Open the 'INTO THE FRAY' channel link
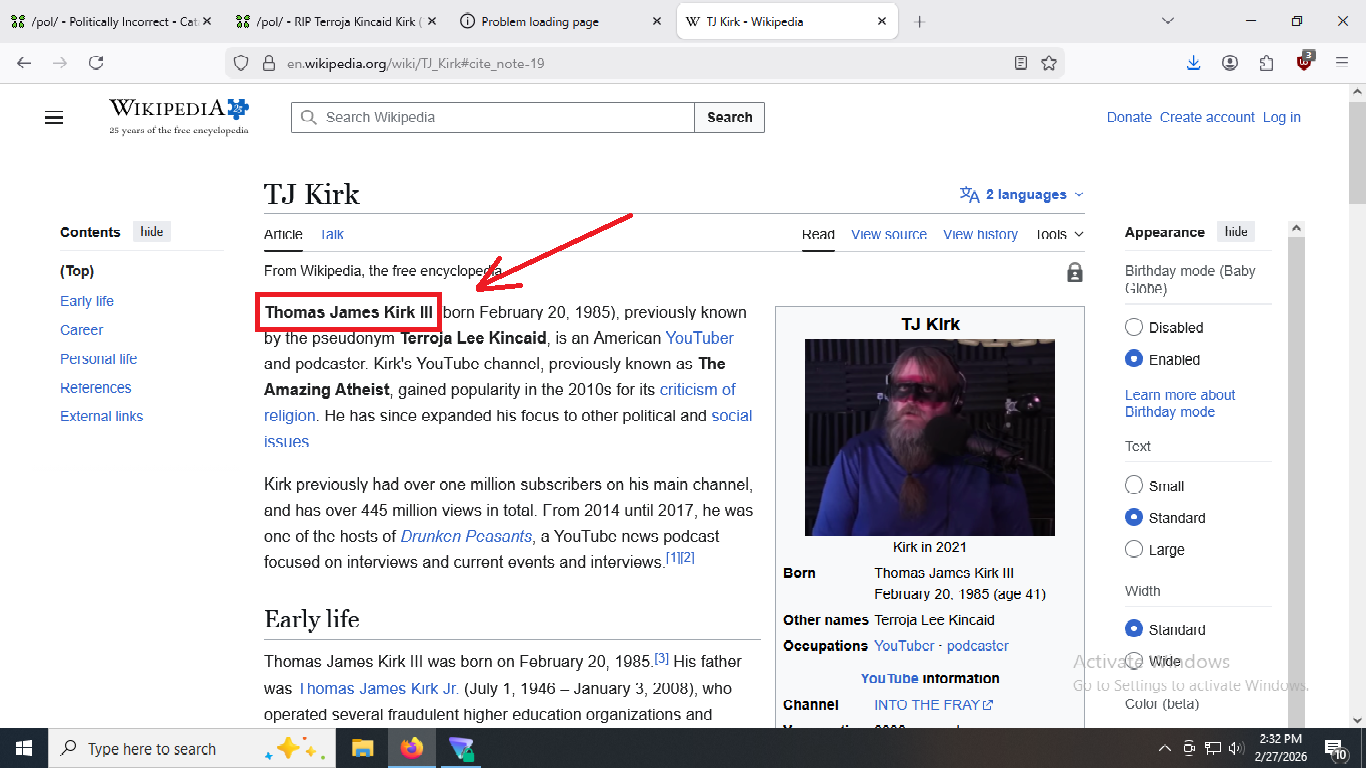 (933, 704)
